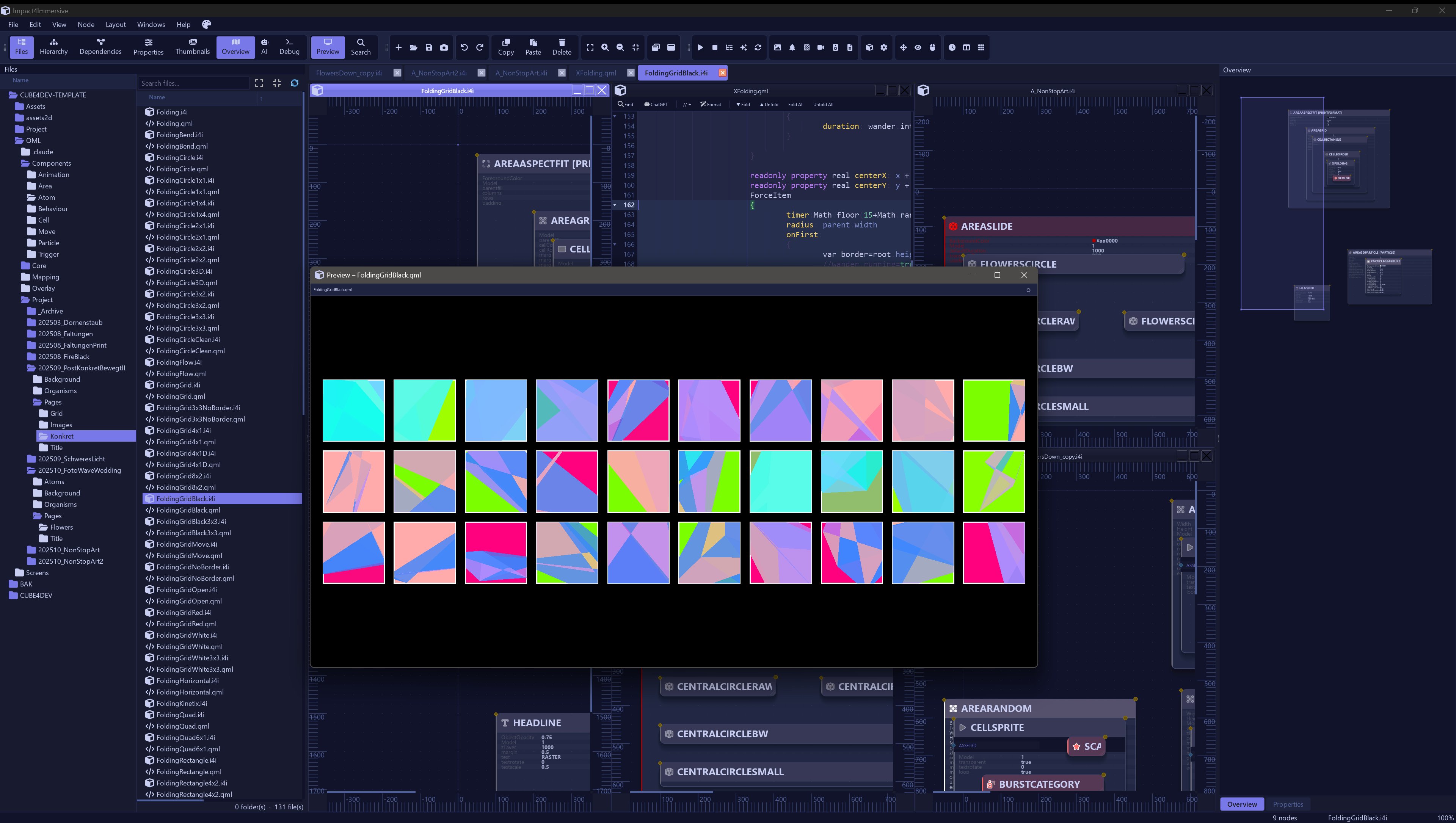Toggle the Overview panel button
Screen dimensions: 1456x823
tap(235, 46)
